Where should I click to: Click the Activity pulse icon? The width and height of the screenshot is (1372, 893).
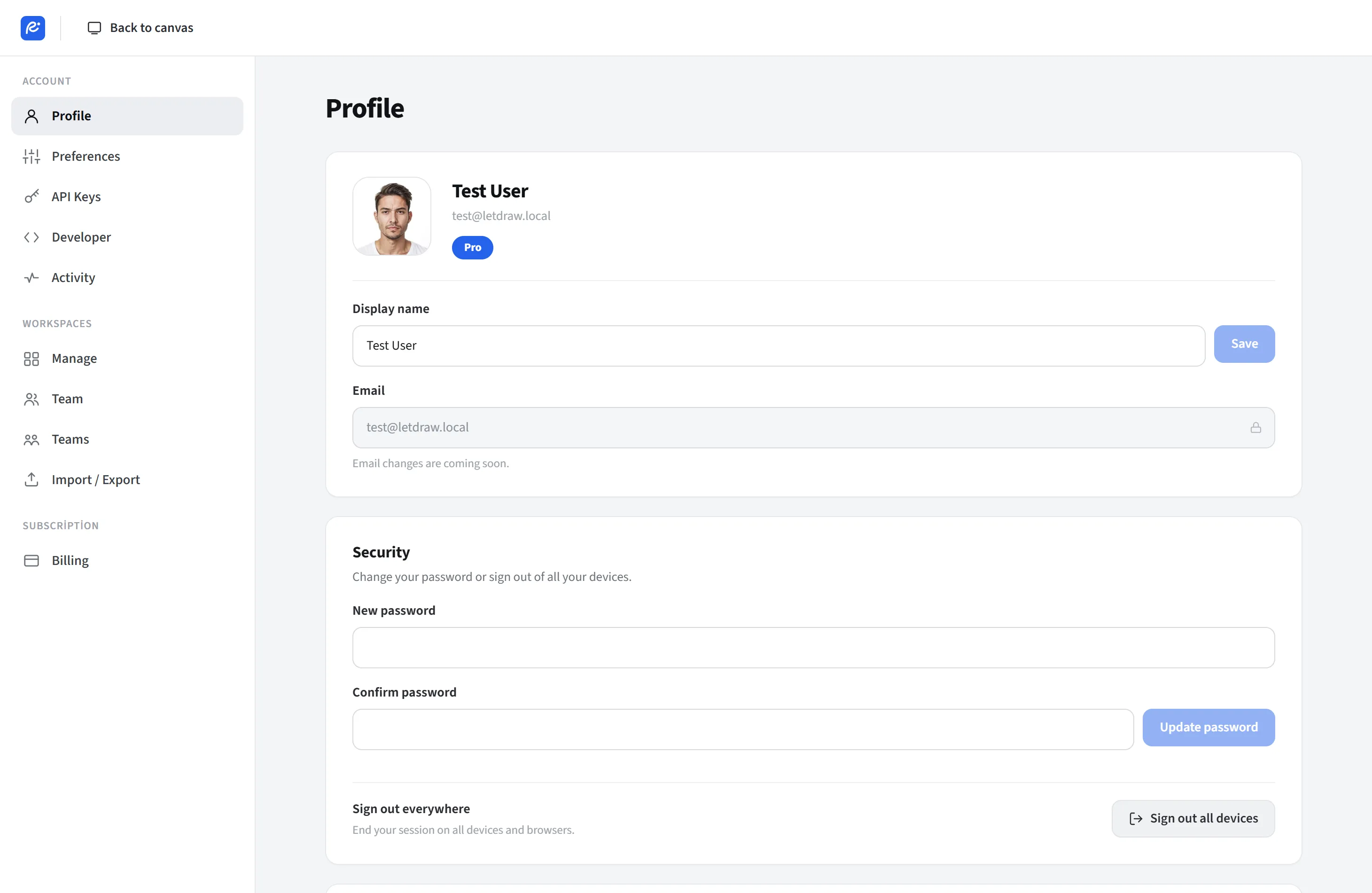31,277
